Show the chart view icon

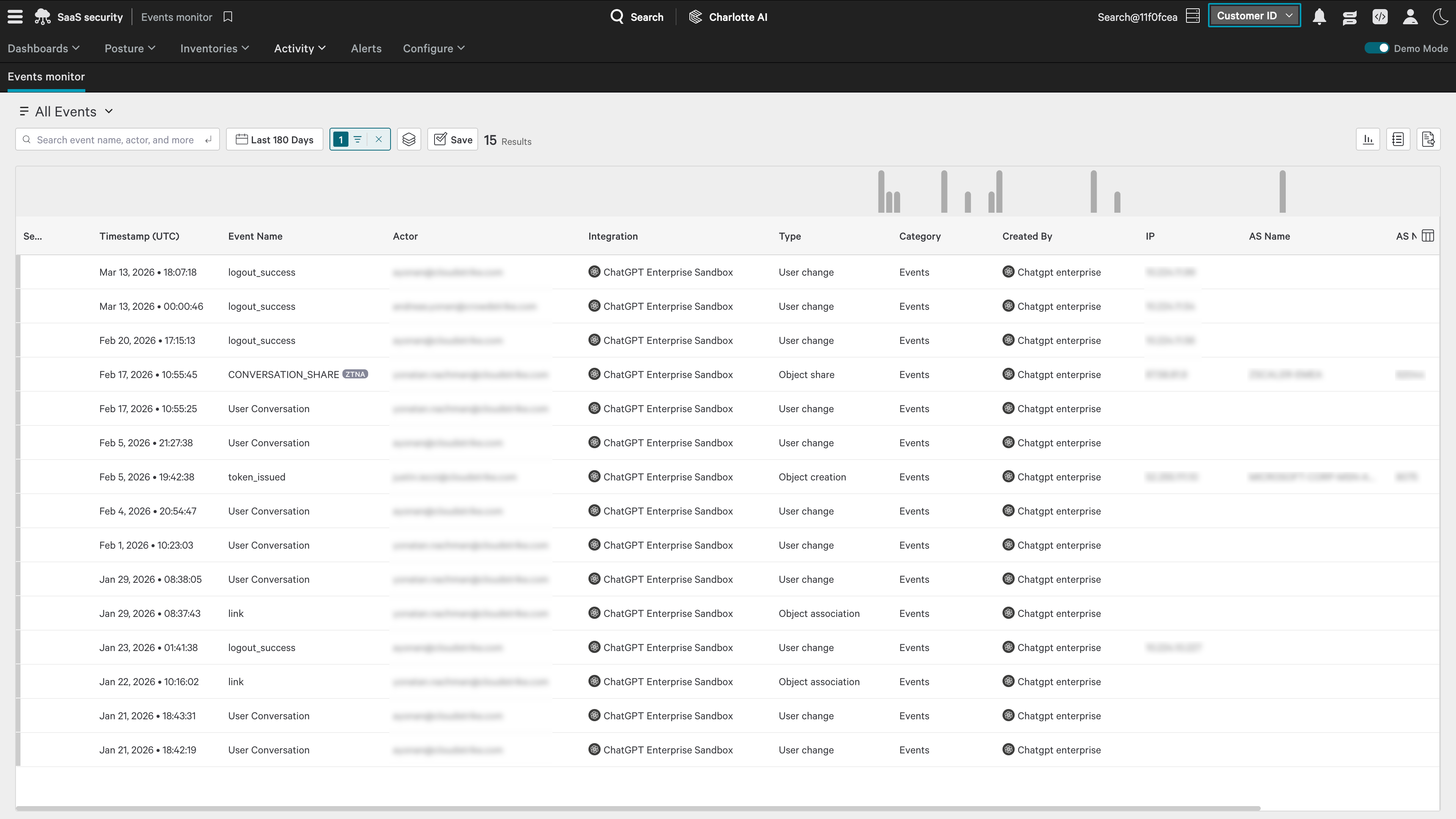pyautogui.click(x=1368, y=140)
